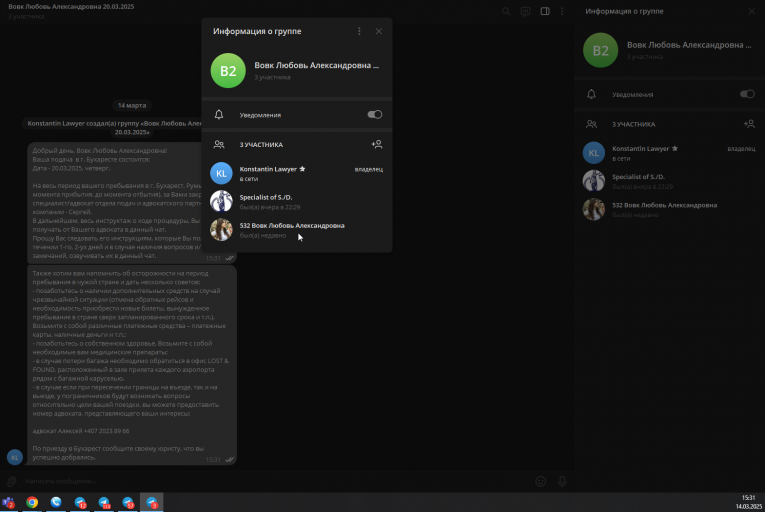Close the right side info panel

tap(751, 11)
